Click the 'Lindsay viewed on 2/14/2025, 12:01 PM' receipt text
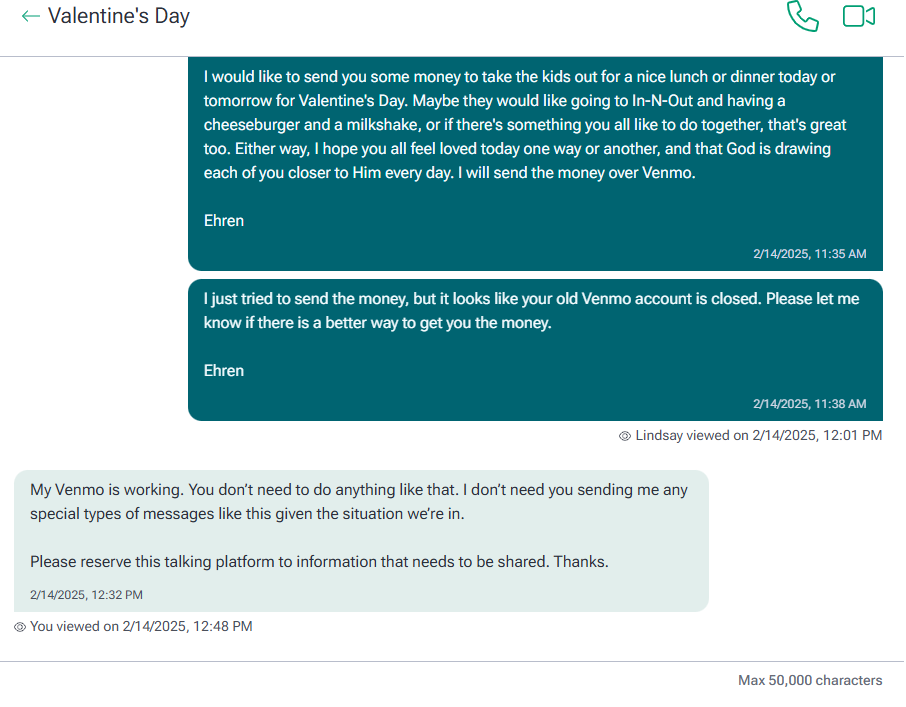The image size is (906, 707). (x=758, y=436)
